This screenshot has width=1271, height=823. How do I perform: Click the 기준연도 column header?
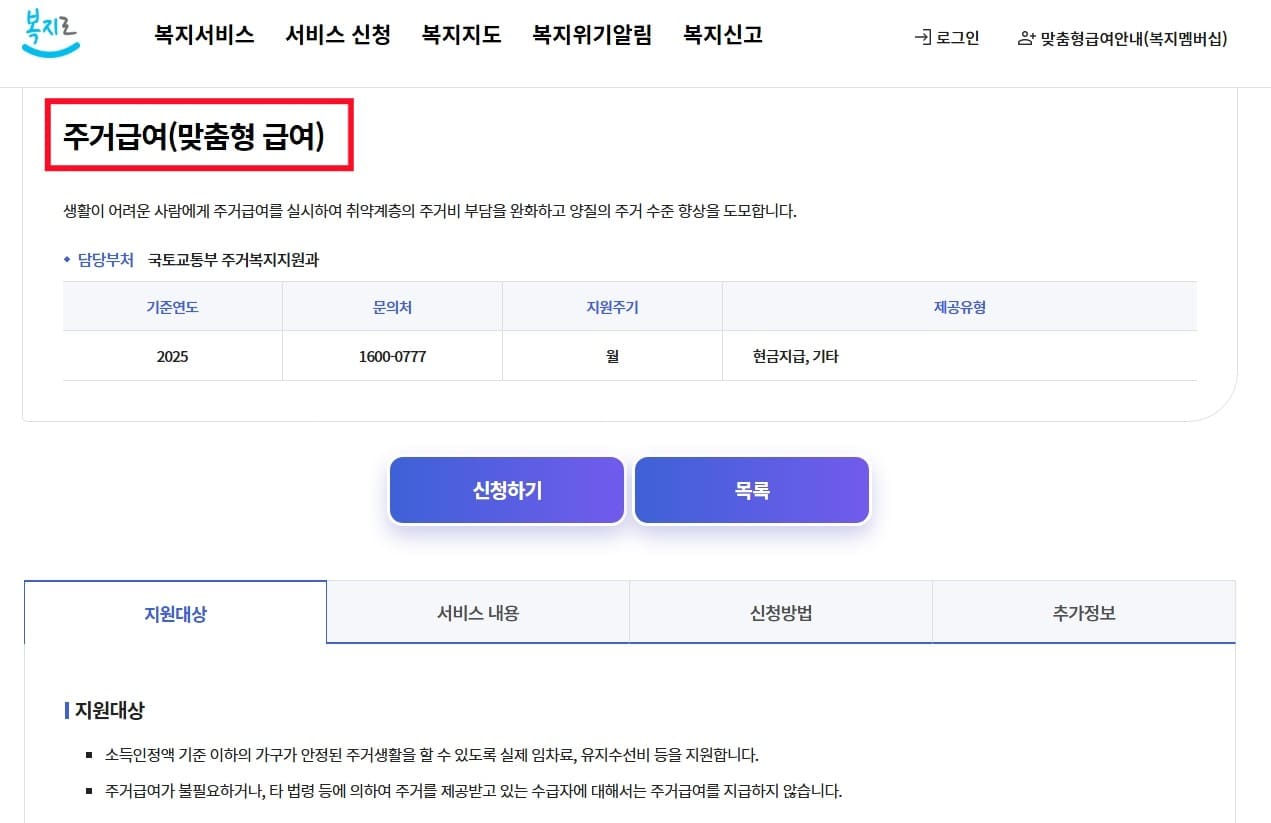[x=172, y=307]
